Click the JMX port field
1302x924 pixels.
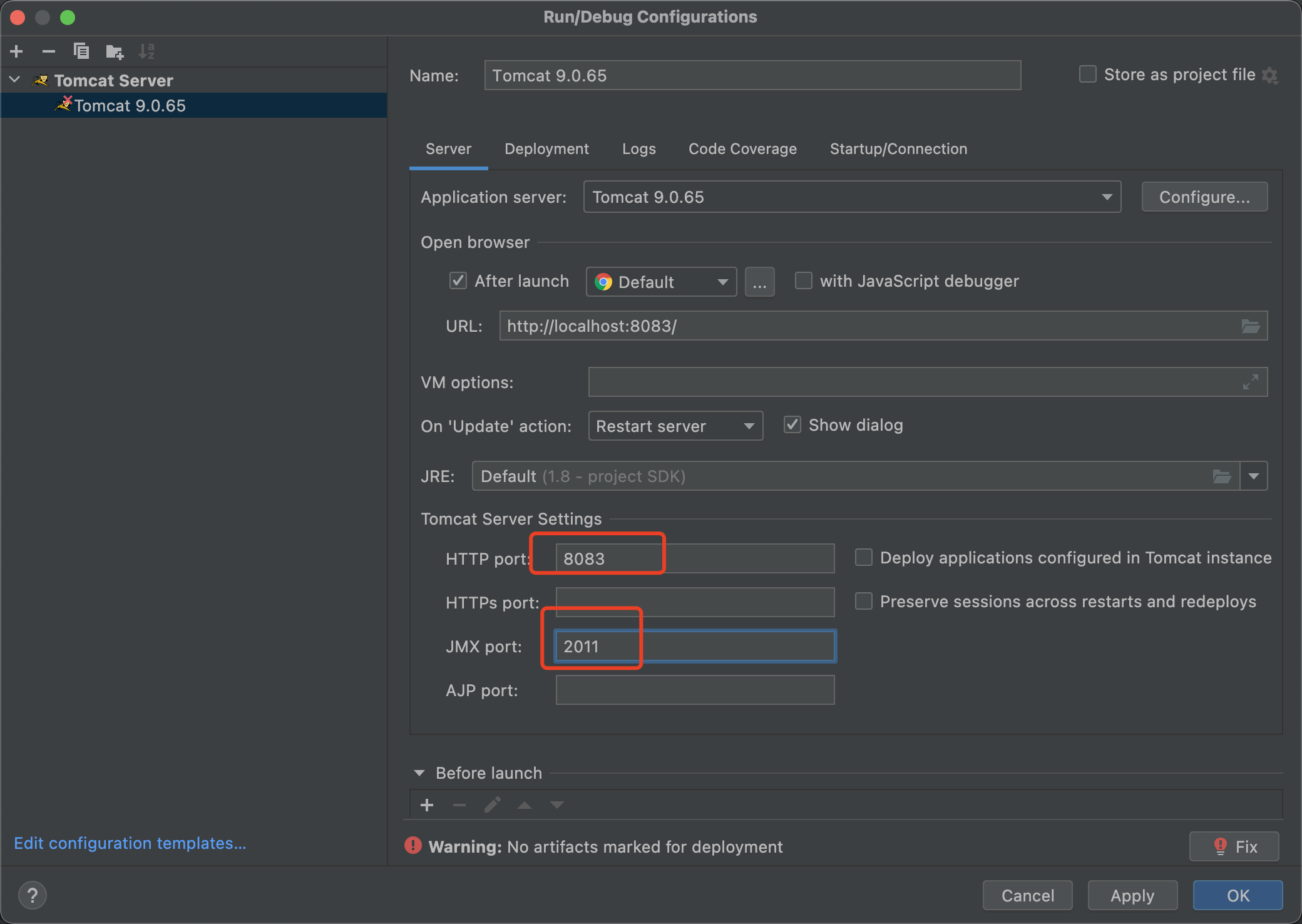tap(695, 646)
